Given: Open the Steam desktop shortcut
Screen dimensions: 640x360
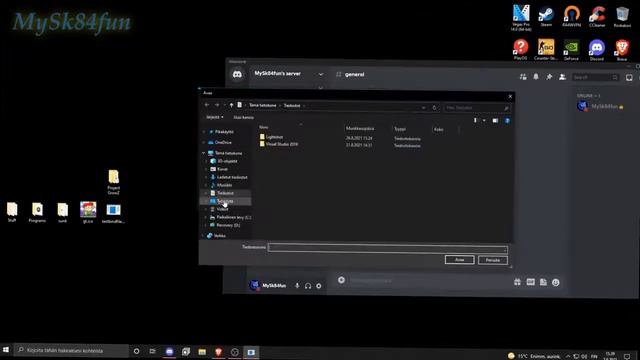Looking at the screenshot, I should (546, 16).
